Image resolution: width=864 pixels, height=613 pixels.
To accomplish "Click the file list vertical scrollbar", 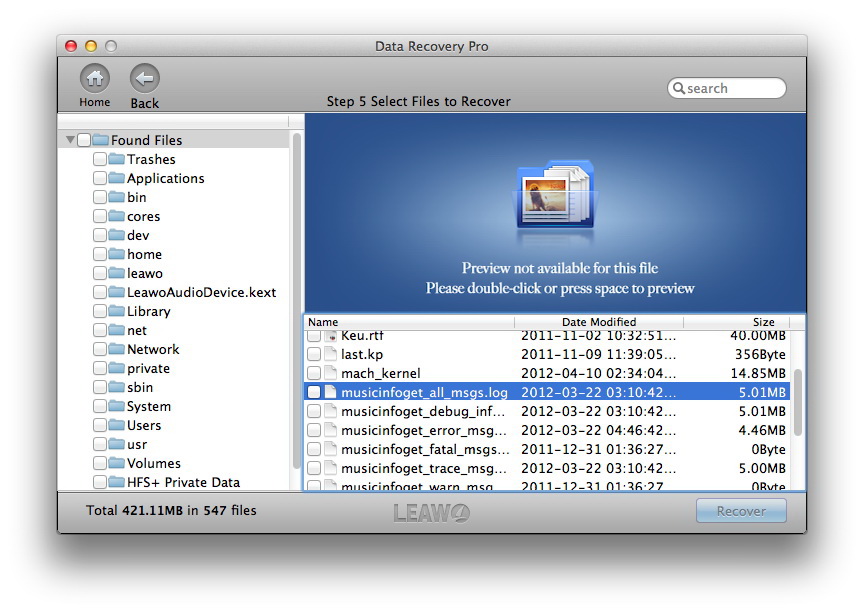I will click(797, 402).
